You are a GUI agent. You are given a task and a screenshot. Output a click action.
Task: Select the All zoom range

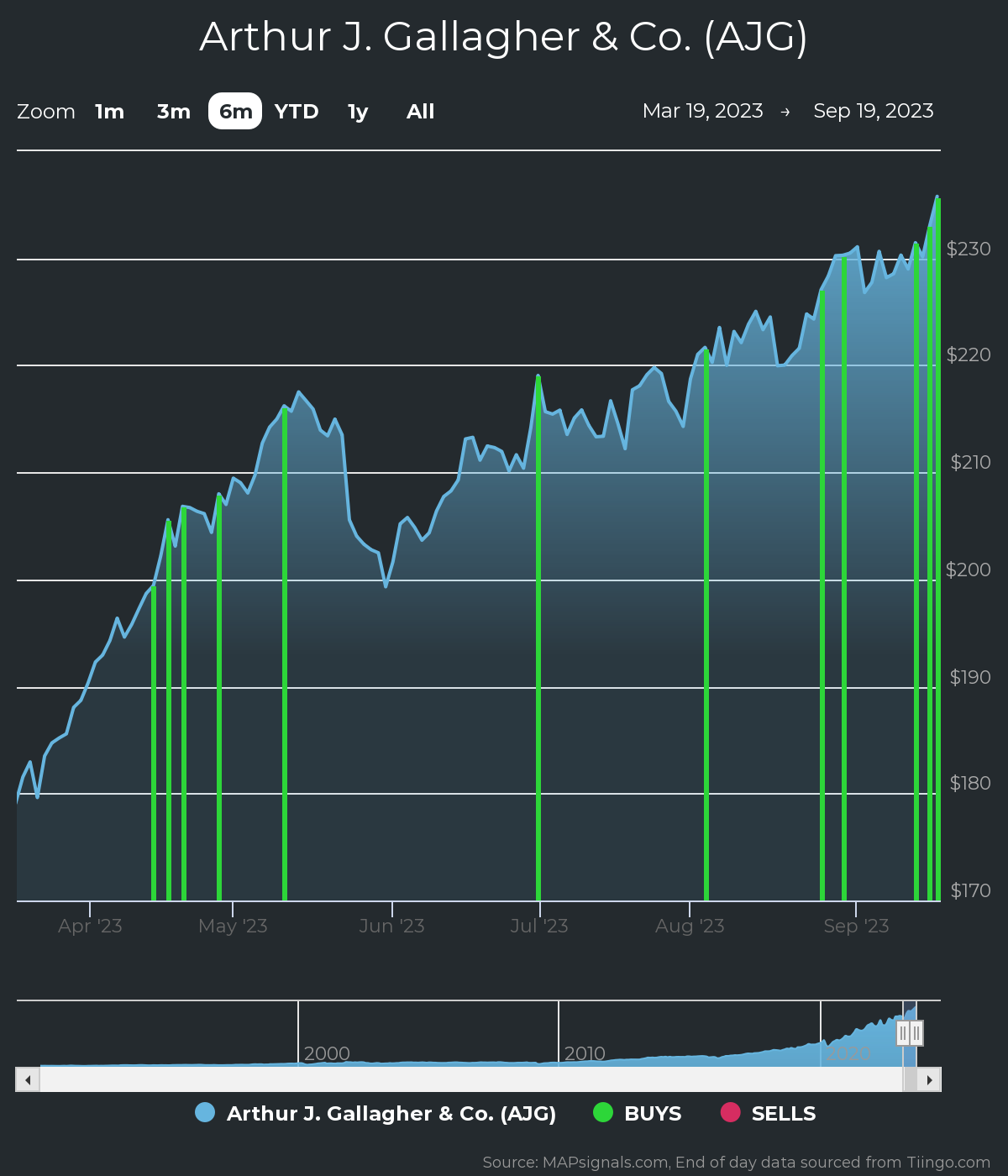coord(420,112)
